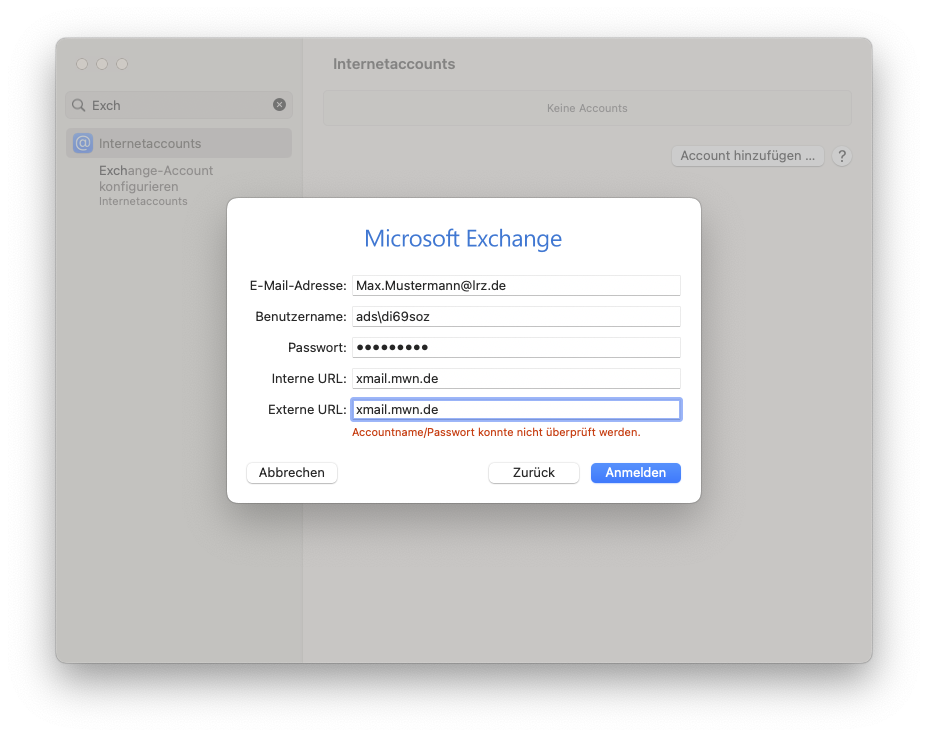928x737 pixels.
Task: Click the Interne URL field
Action: coord(516,379)
